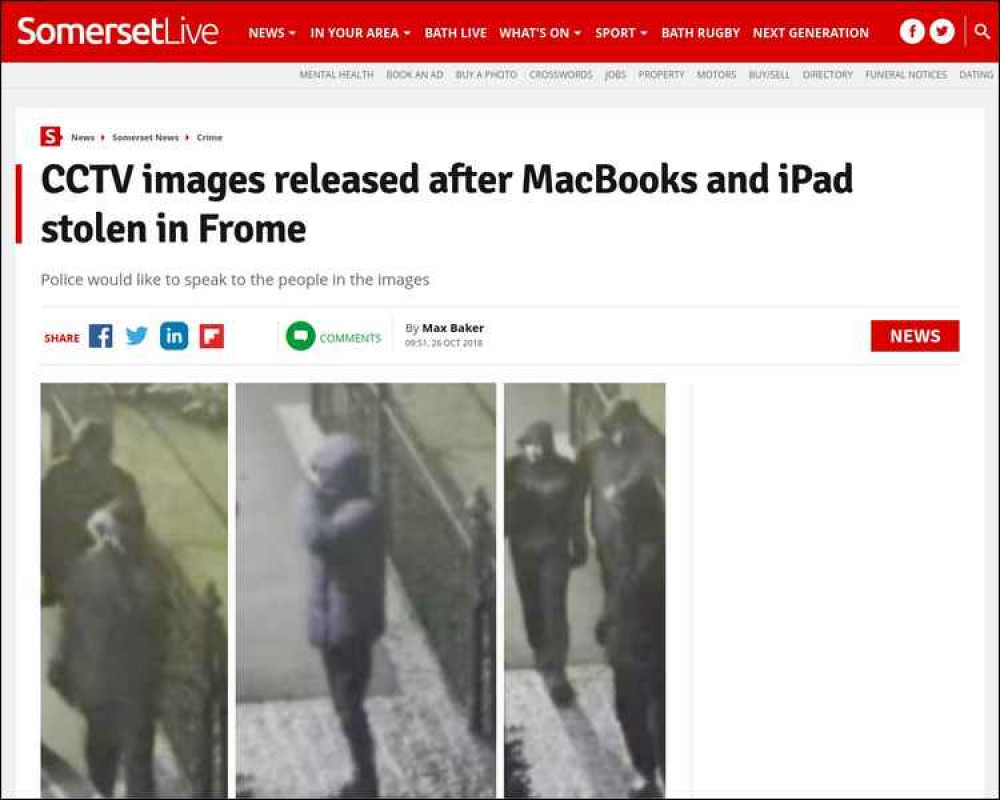Click the red NEWS tag button
The width and height of the screenshot is (1000, 800).
tap(915, 336)
